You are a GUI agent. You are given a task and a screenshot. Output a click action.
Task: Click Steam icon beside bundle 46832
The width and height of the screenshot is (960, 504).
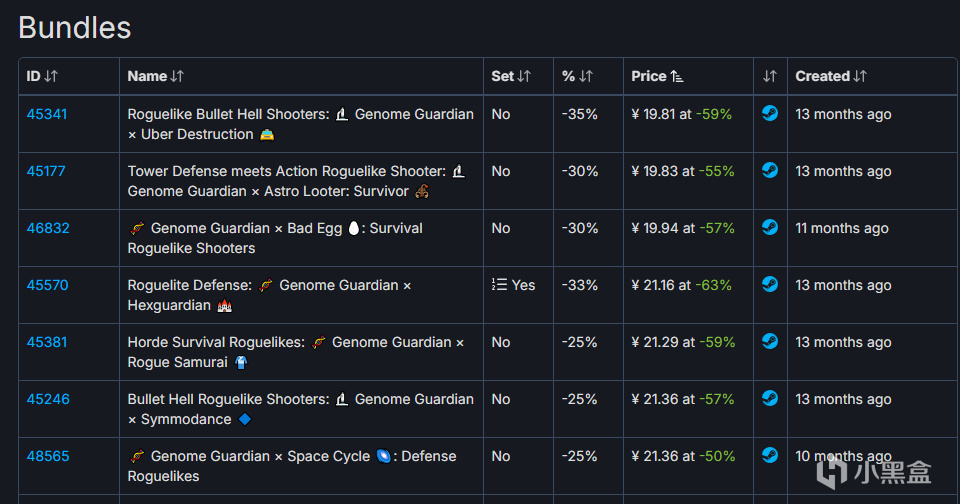[x=770, y=228]
